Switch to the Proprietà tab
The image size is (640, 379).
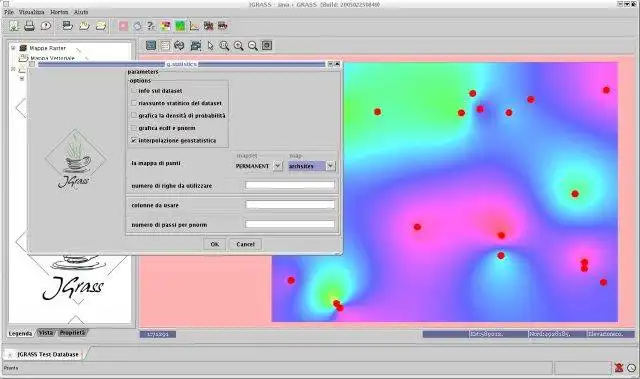coord(72,333)
